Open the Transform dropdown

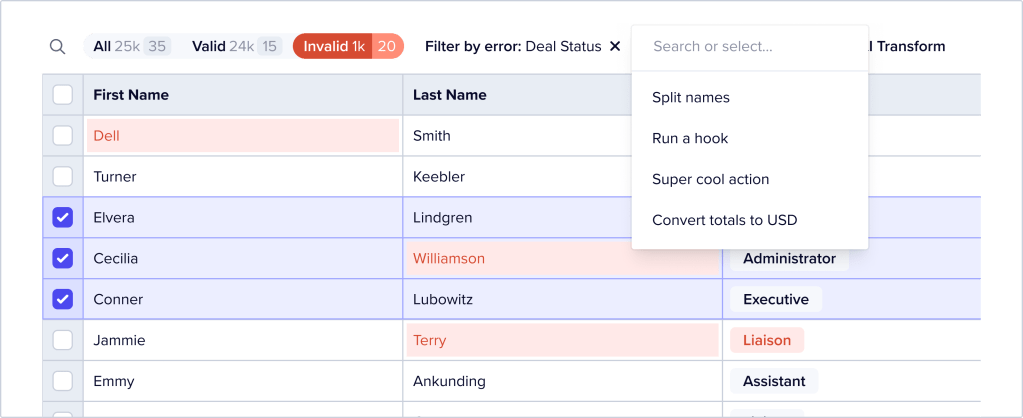908,46
